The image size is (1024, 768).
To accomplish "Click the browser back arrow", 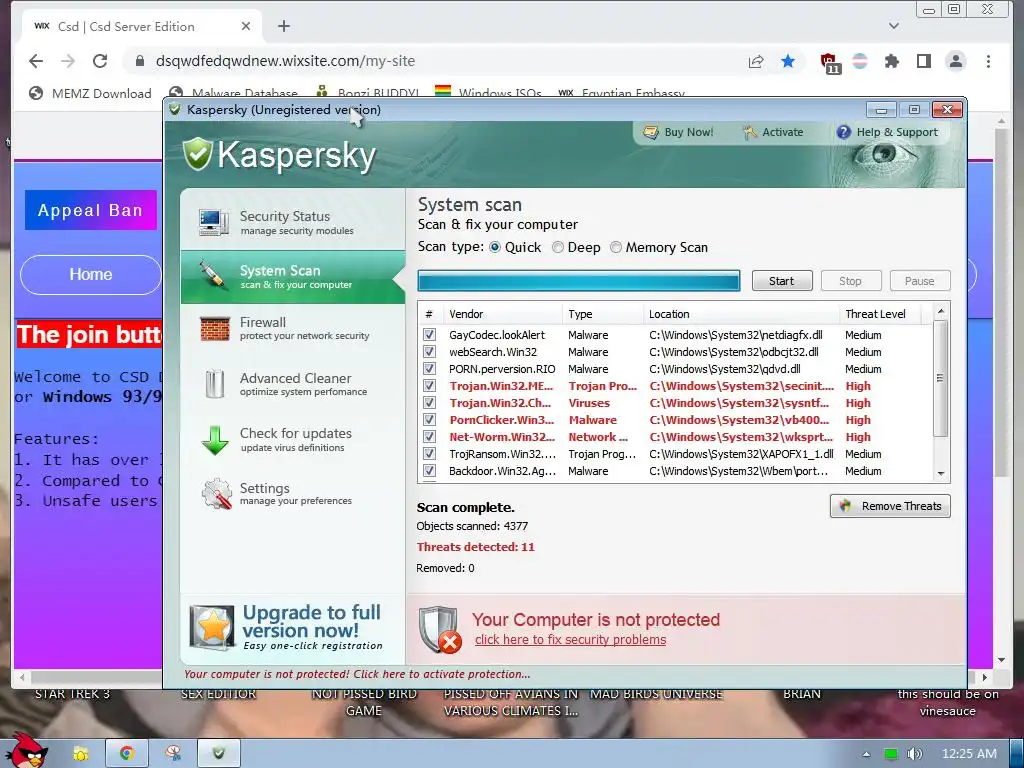I will point(36,61).
